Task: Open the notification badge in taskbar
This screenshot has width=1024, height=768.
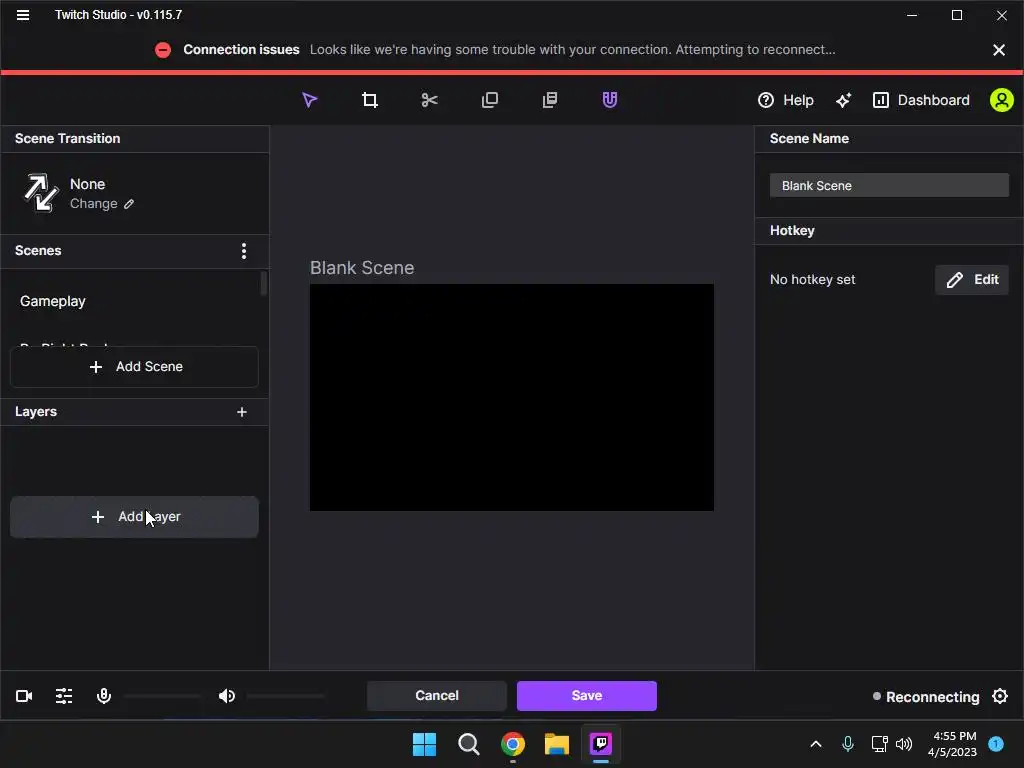Action: 996,744
